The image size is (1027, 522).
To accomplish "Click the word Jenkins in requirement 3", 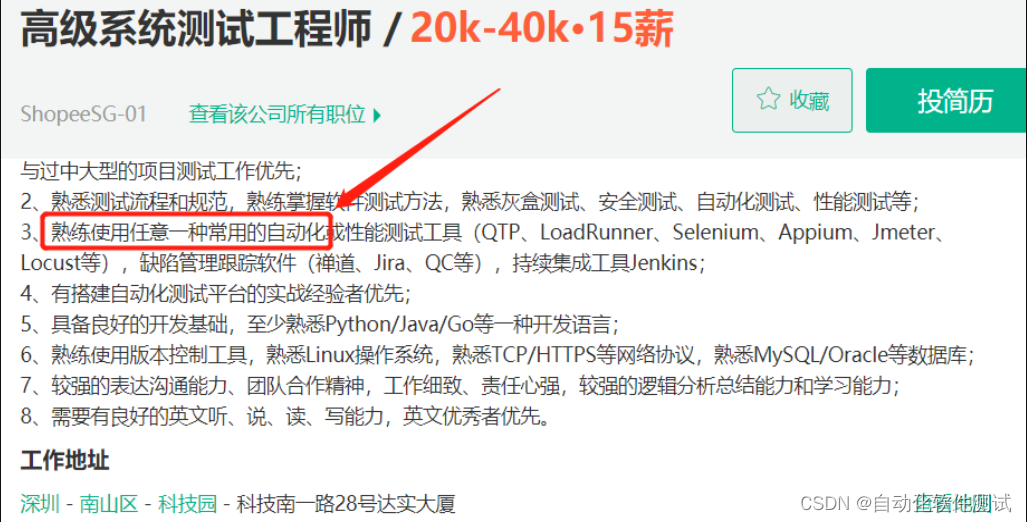I will click(x=663, y=263).
